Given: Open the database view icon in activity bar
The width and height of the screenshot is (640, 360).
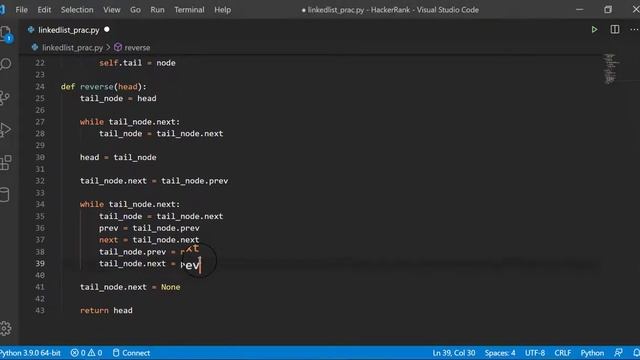Looking at the screenshot, I should (x=5, y=195).
